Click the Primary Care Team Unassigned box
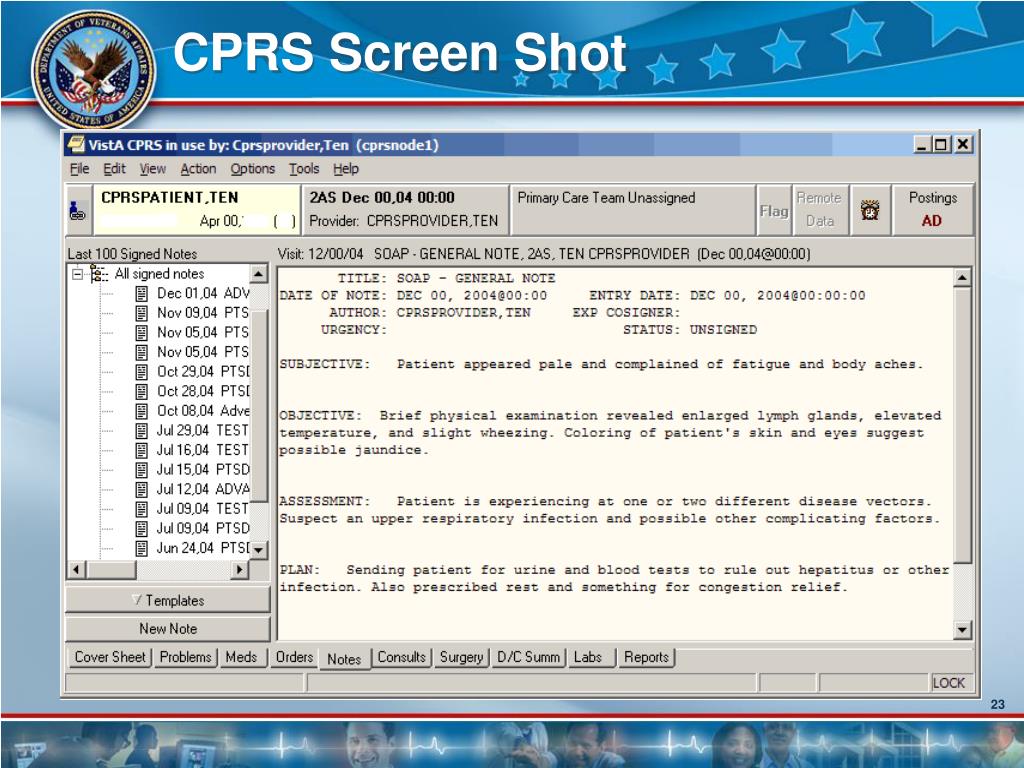 632,210
